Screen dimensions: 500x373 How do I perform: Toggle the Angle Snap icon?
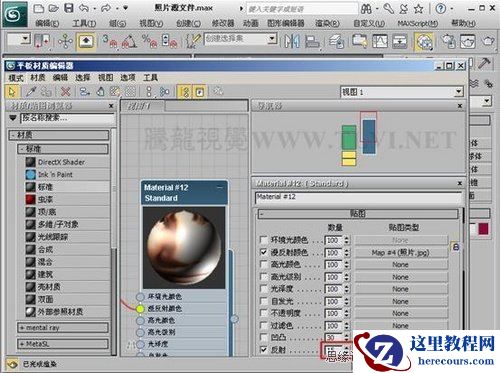pos(129,41)
